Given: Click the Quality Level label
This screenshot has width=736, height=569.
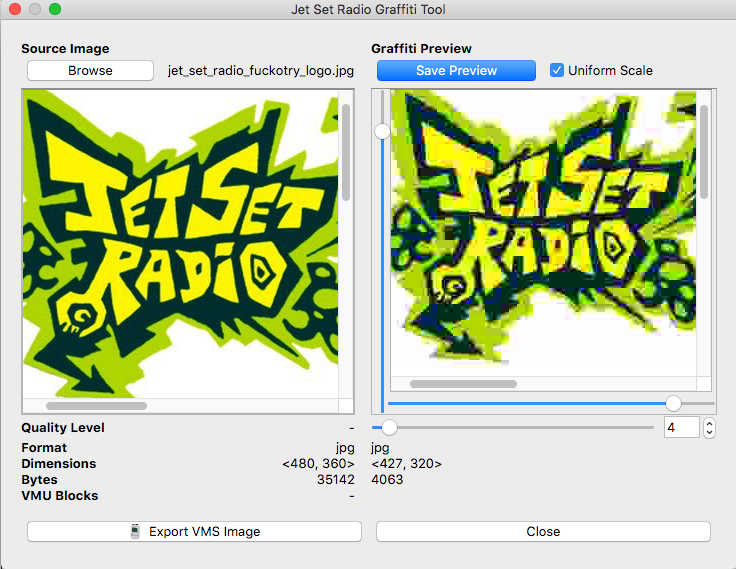Looking at the screenshot, I should coord(63,428).
